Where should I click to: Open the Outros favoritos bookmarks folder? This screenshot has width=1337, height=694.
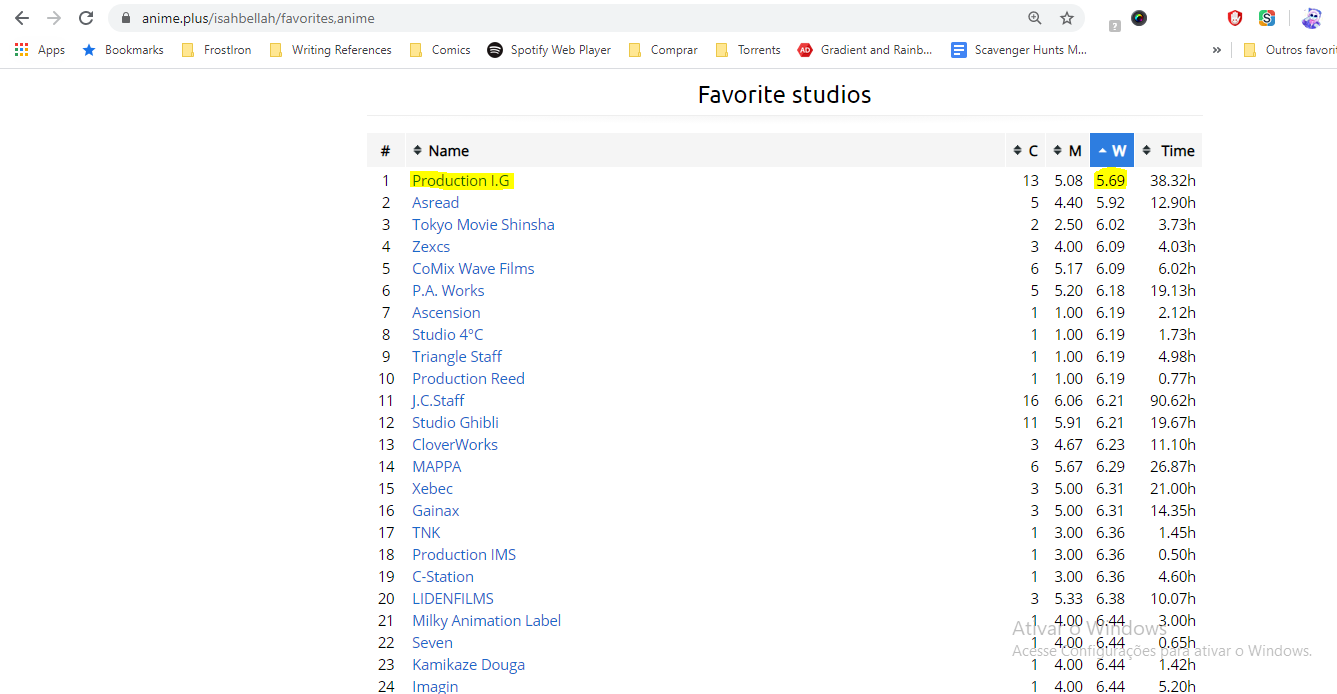tap(1290, 50)
